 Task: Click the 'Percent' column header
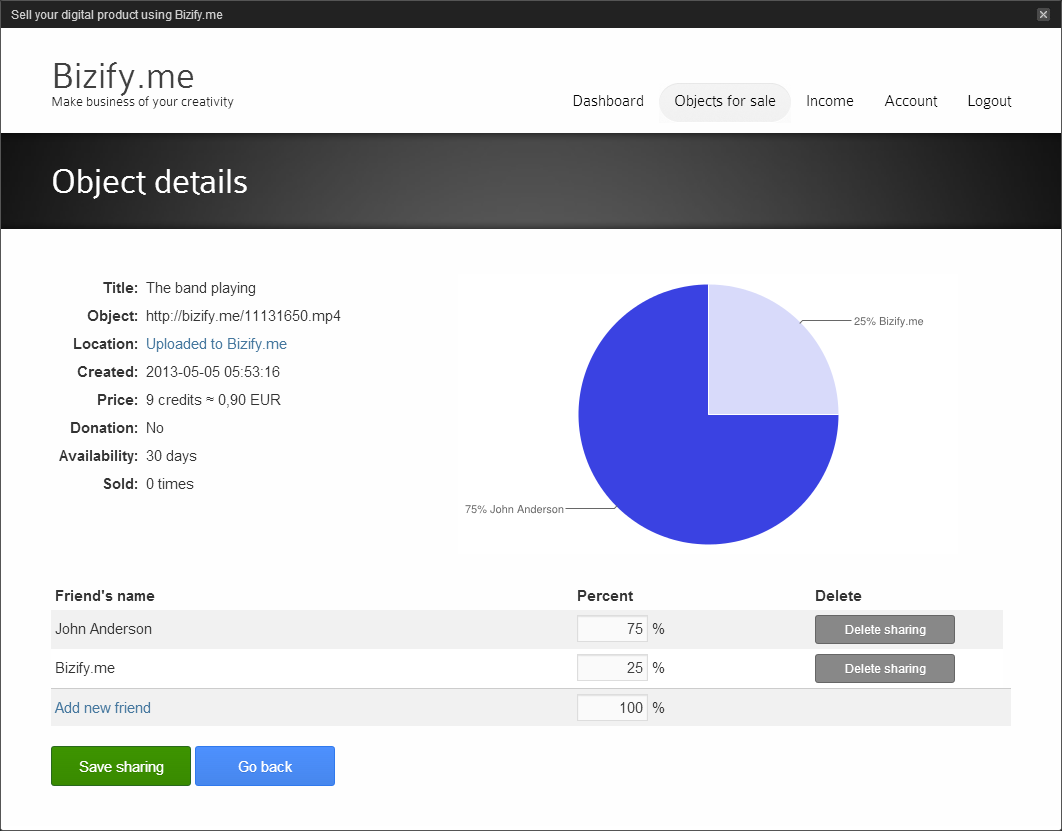[x=605, y=596]
